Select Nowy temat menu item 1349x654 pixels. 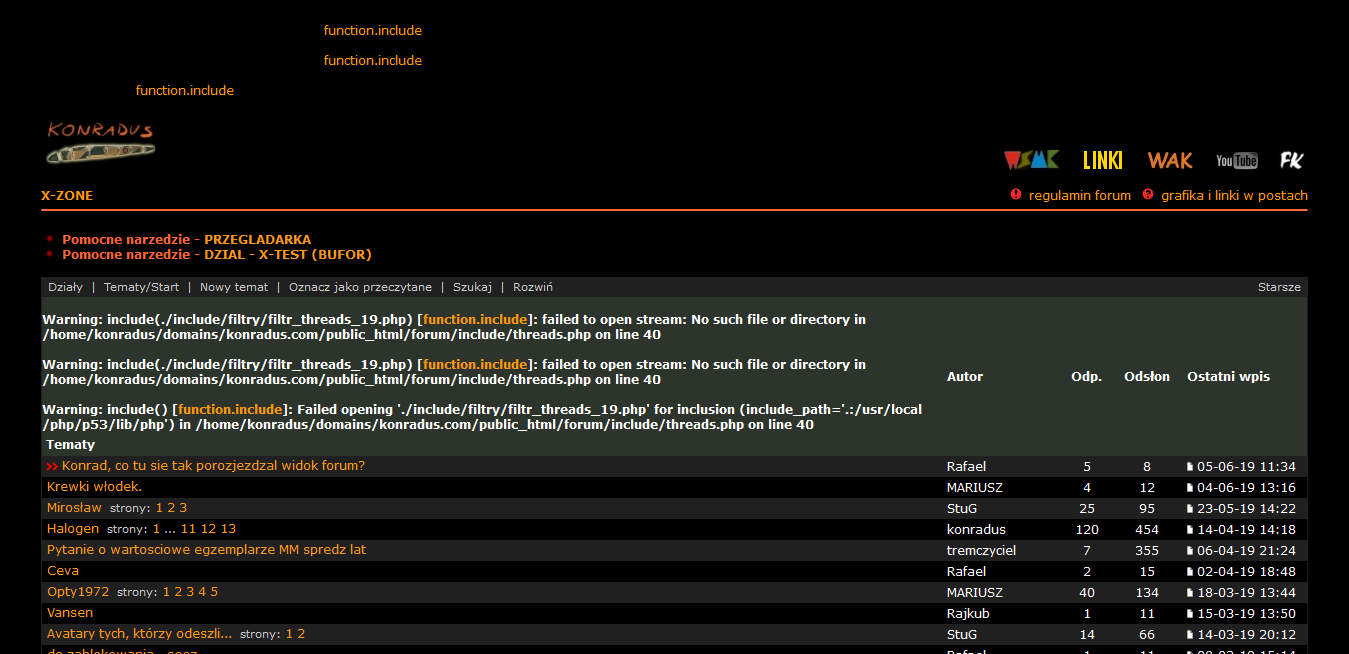[x=234, y=287]
